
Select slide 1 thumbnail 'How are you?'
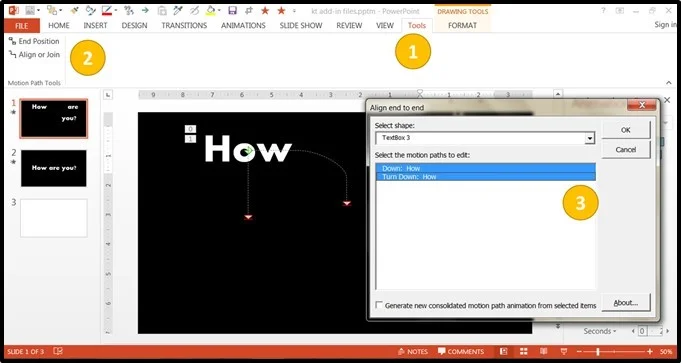click(x=54, y=119)
